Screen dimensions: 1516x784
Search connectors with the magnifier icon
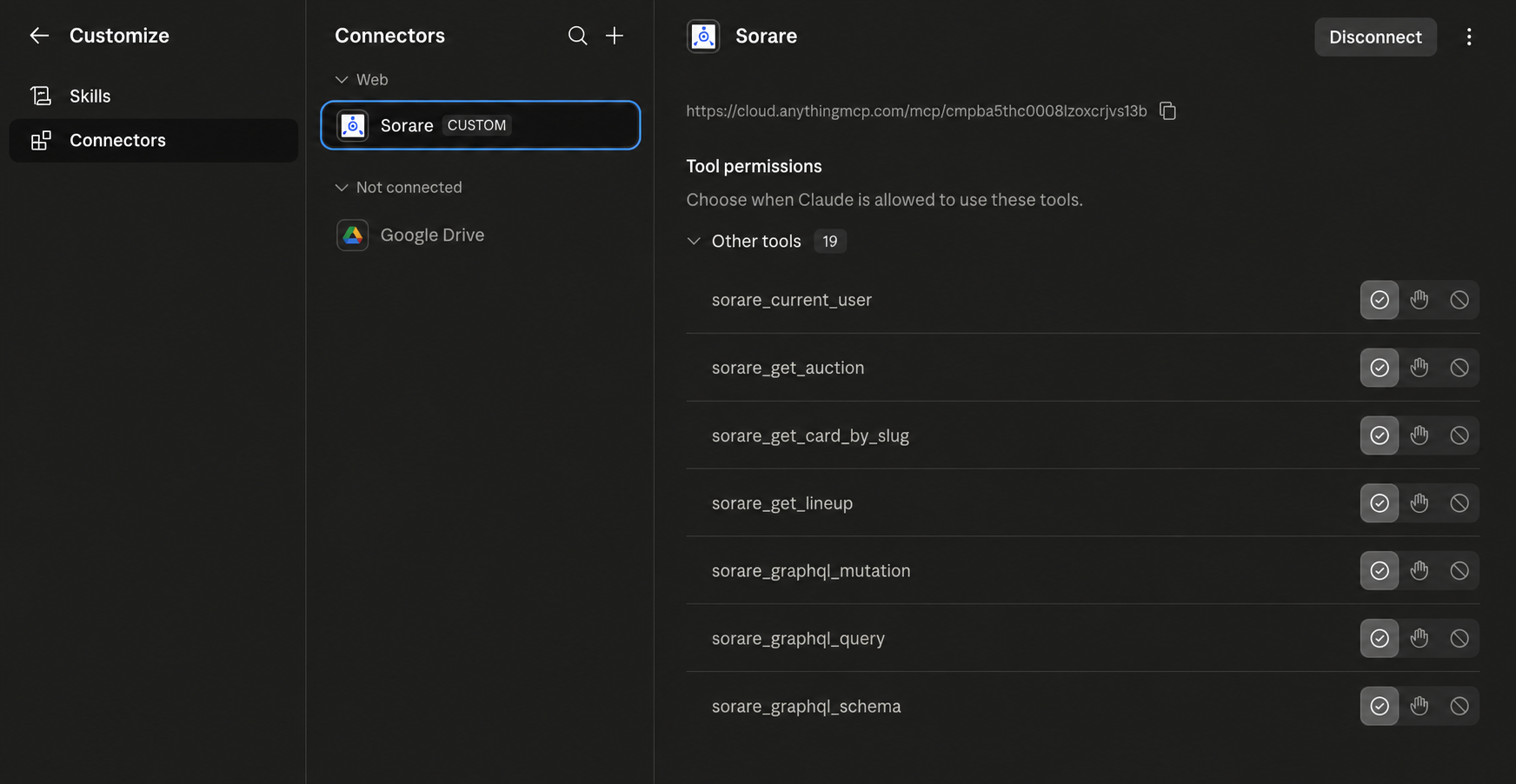[x=577, y=36]
